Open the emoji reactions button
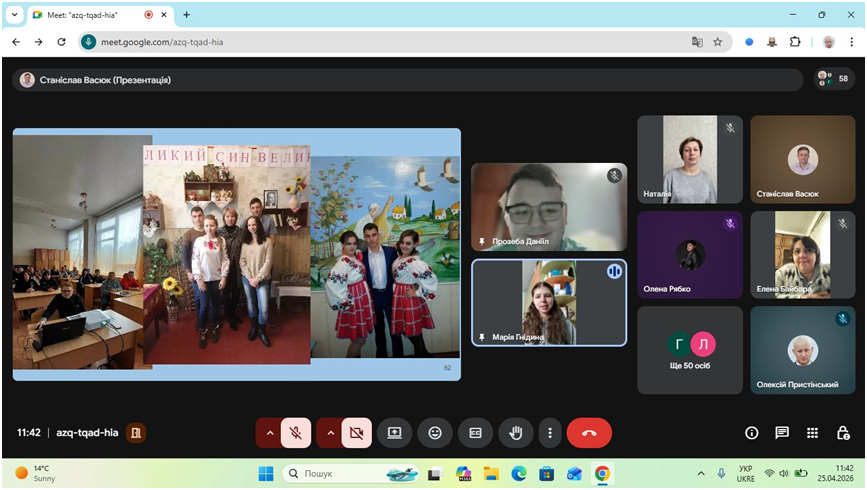Screen dimensions: 867x490 pos(435,433)
